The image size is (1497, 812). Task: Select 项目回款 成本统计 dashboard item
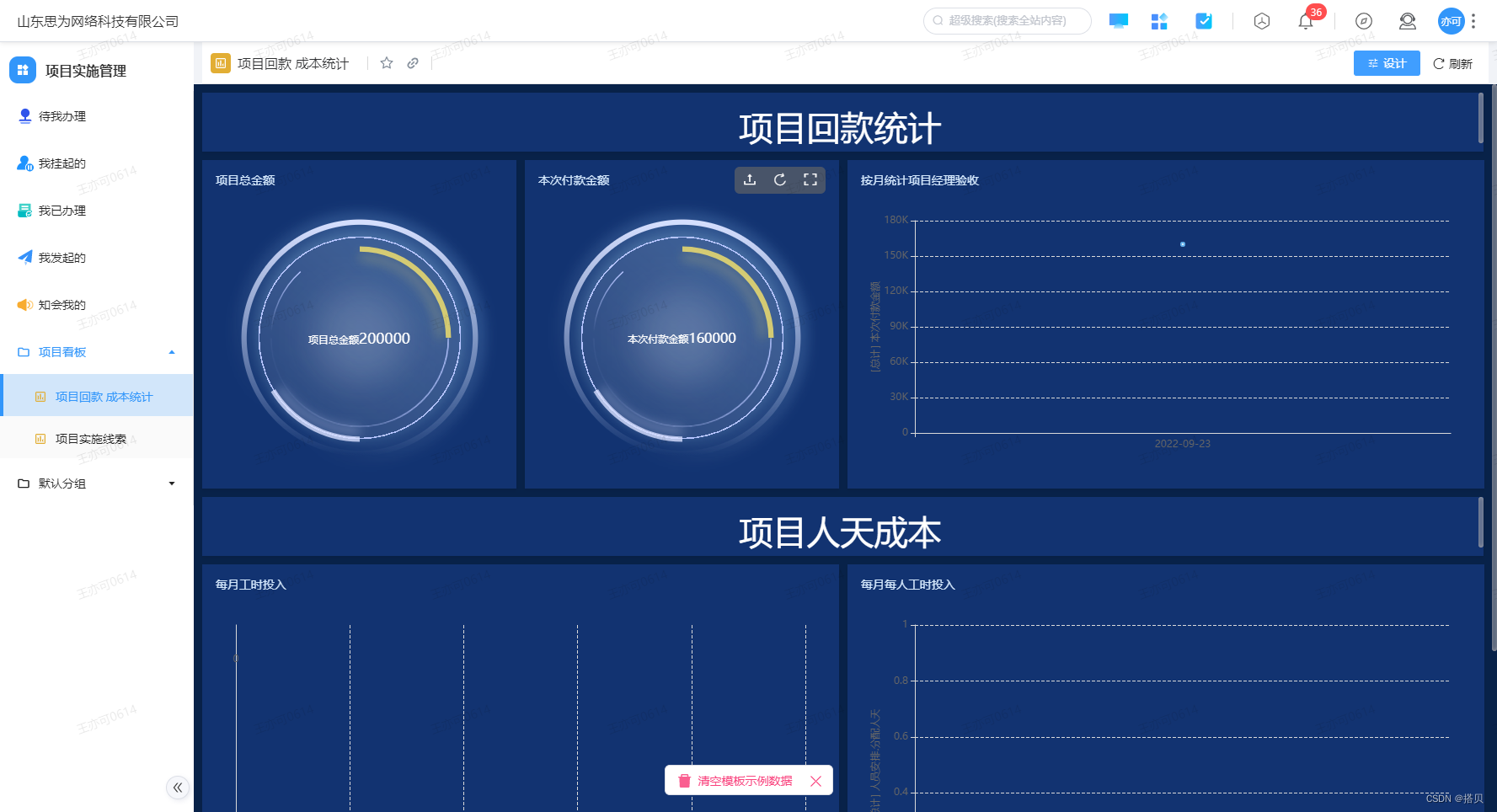97,396
